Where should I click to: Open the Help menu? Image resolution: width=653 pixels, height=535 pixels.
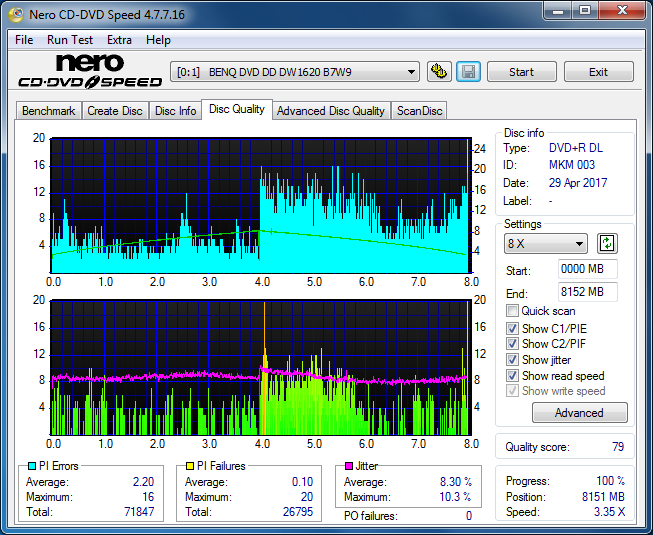[x=158, y=40]
